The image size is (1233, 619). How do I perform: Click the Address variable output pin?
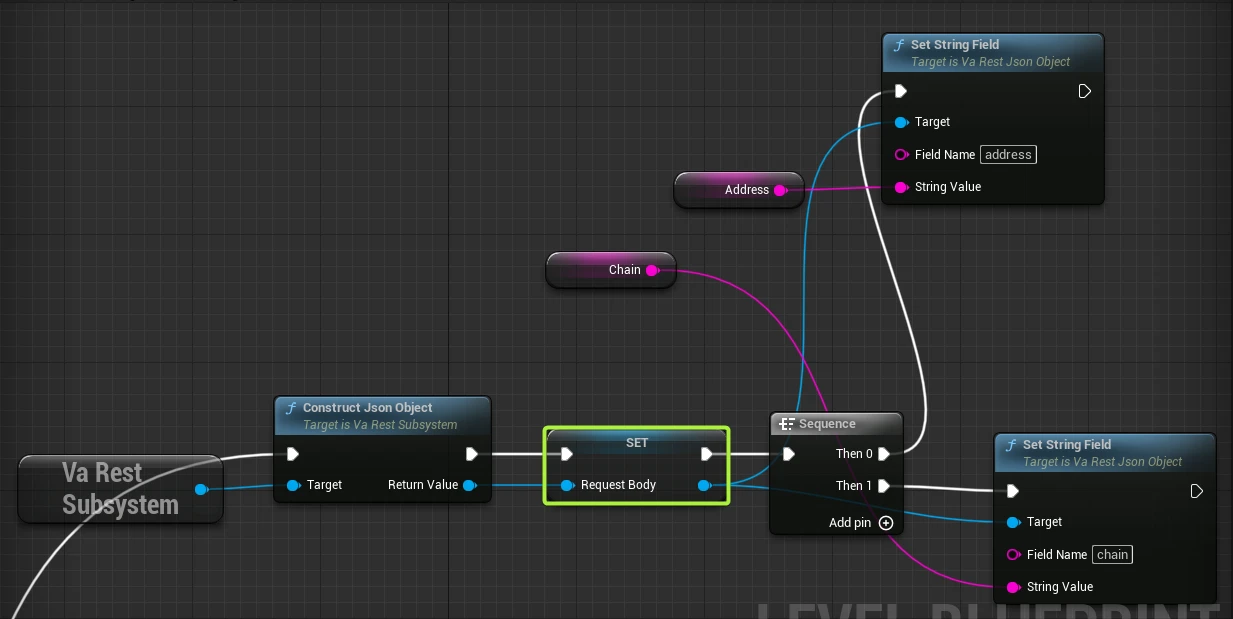[781, 190]
